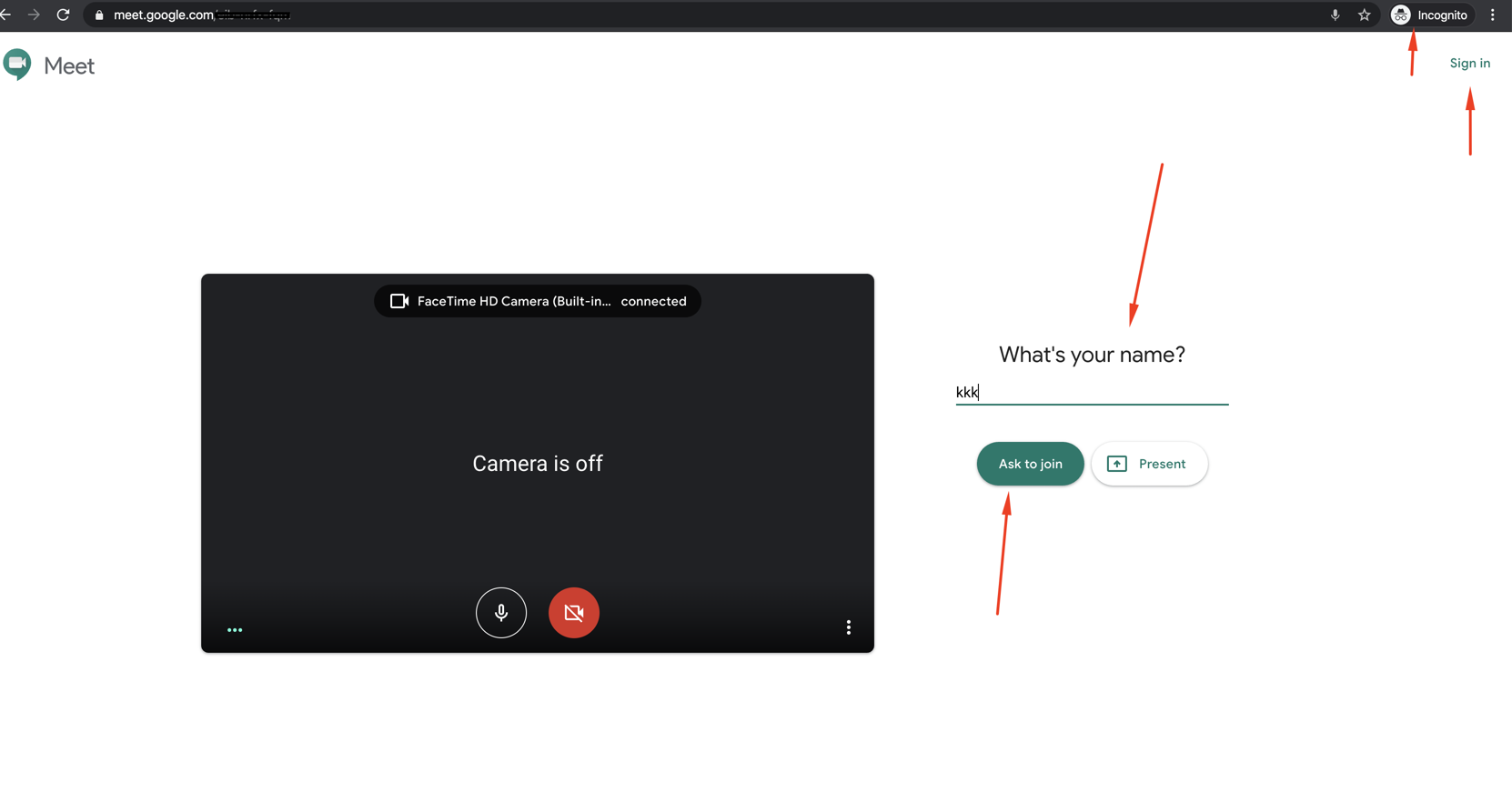The image size is (1512, 802).
Task: Reload the Meet page
Action: tap(63, 15)
